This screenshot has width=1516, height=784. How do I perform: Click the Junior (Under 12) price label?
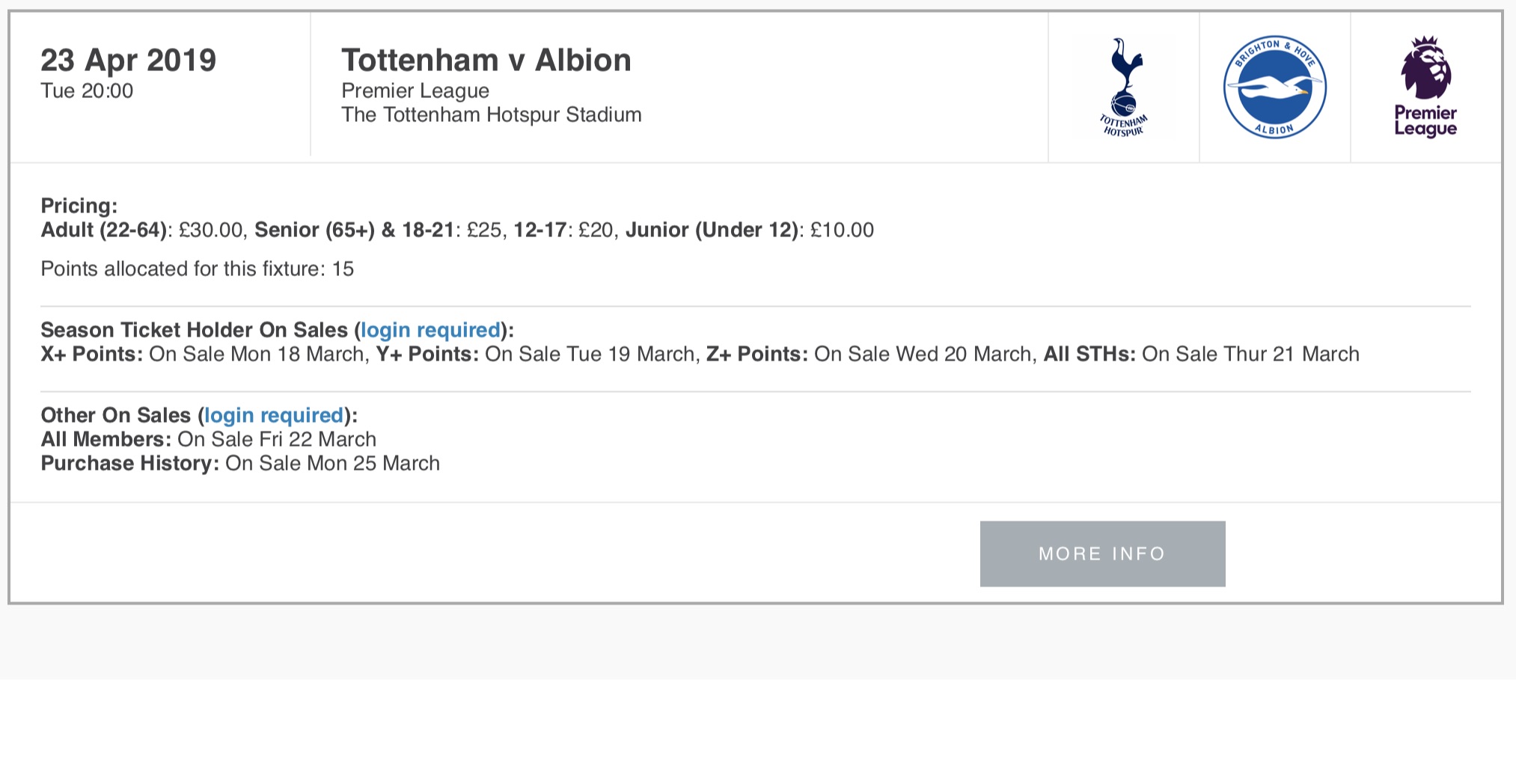[712, 230]
